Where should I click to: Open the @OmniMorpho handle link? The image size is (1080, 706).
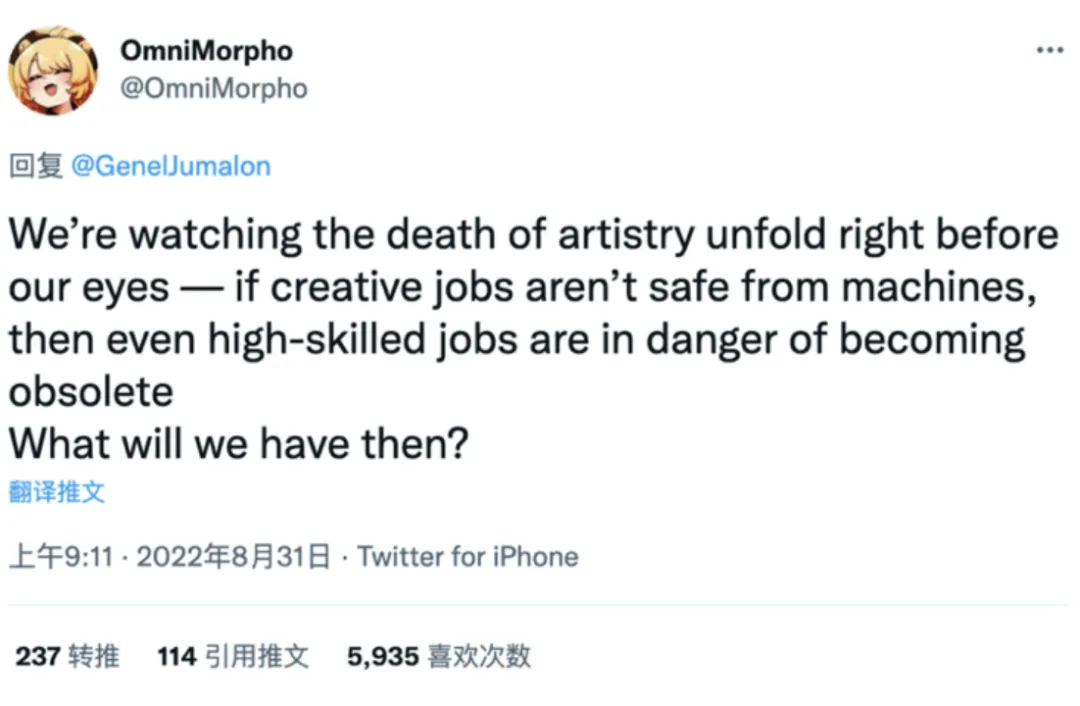point(214,88)
